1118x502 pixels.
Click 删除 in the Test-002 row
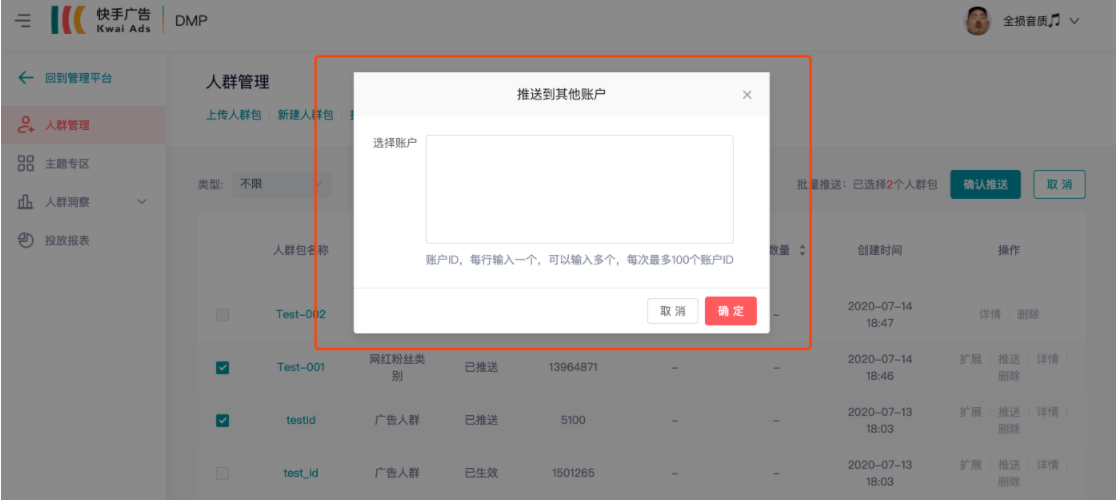1028,314
